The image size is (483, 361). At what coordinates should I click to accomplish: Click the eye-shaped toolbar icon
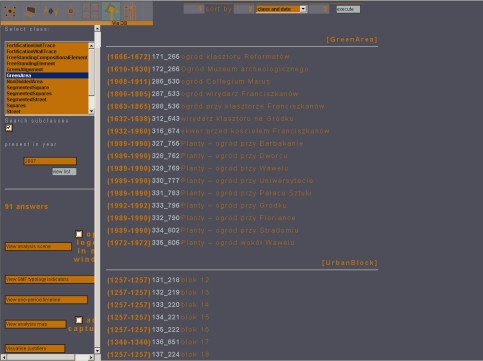tap(51, 11)
